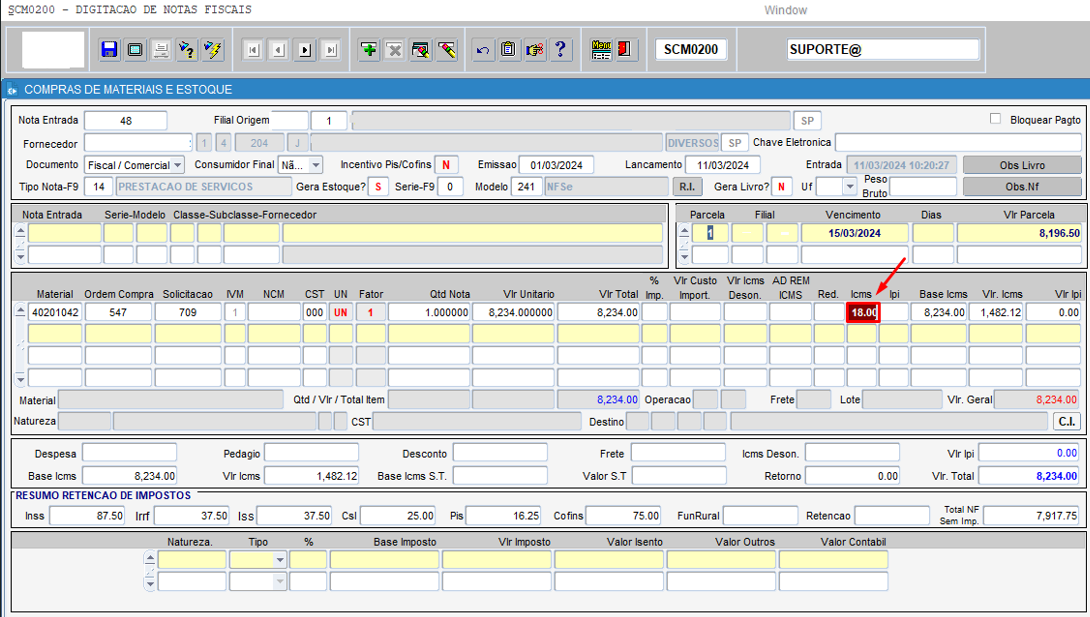Click the down arrow of the Material items scroller
Viewport: 1090px width, 617px height.
click(21, 379)
